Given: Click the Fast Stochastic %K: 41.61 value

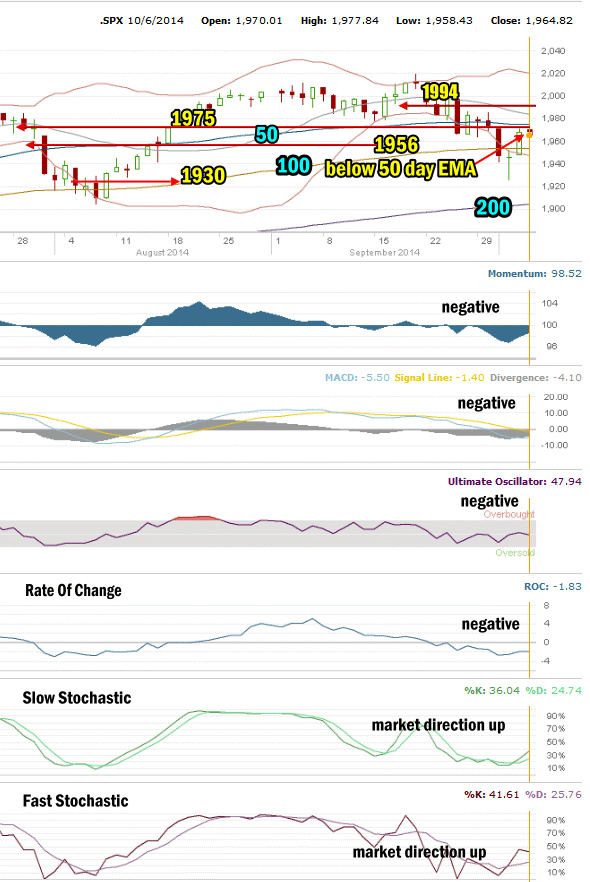Looking at the screenshot, I should [492, 795].
